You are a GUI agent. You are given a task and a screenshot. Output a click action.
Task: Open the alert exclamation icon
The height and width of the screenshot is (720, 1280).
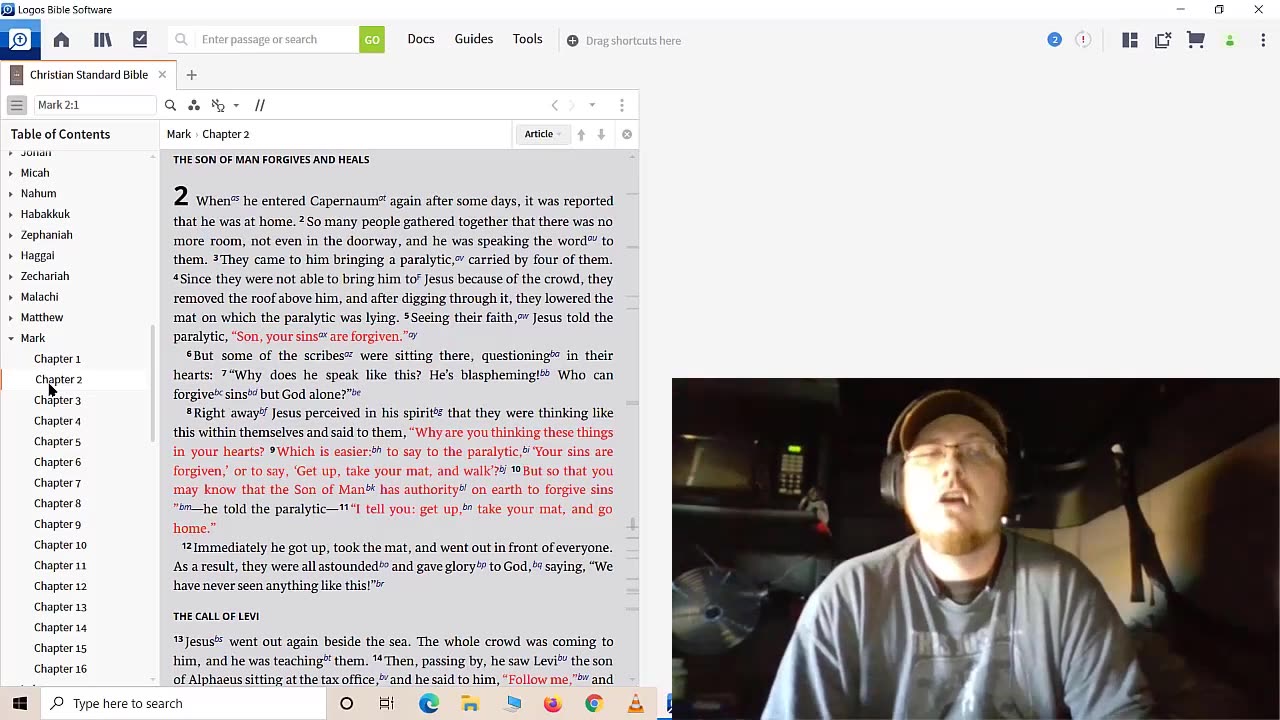1083,40
